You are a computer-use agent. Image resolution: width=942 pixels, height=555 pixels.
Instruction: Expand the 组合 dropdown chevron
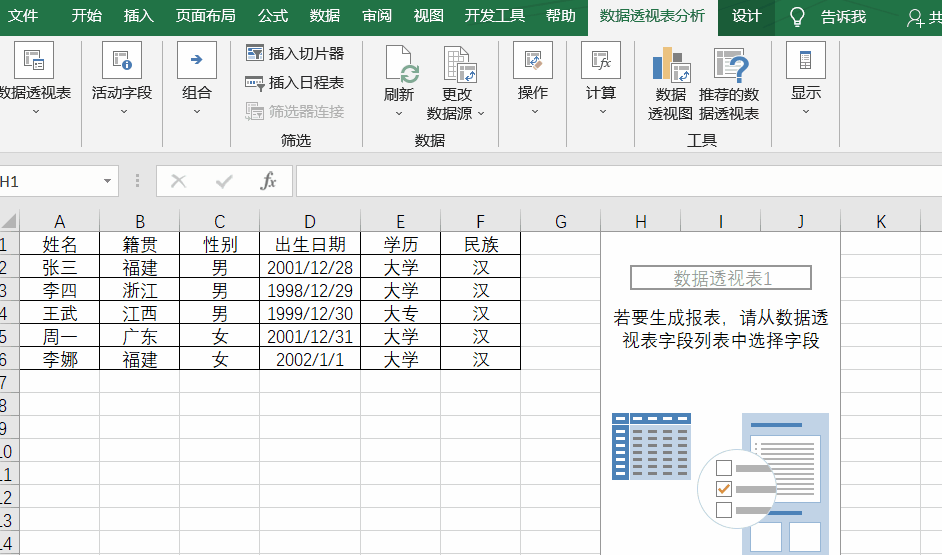pos(196,112)
